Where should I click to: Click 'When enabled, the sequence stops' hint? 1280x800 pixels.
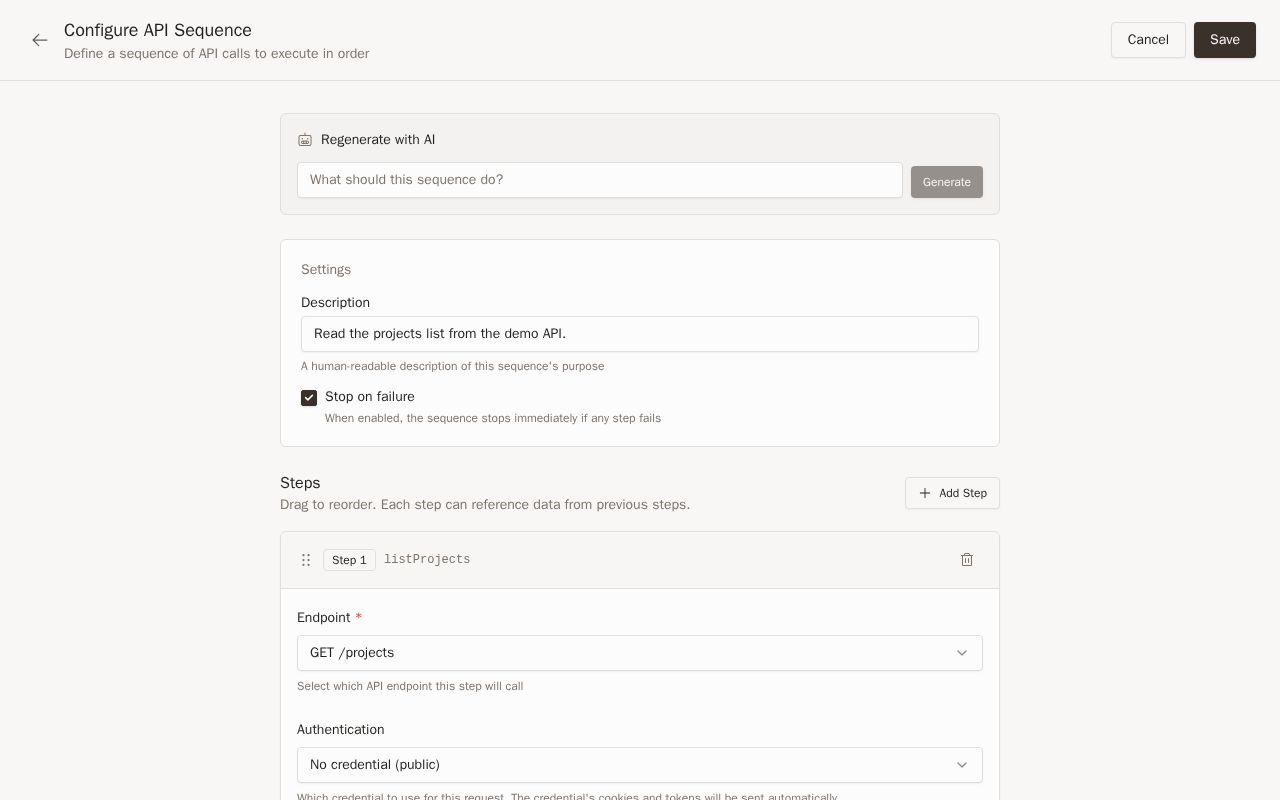point(493,418)
